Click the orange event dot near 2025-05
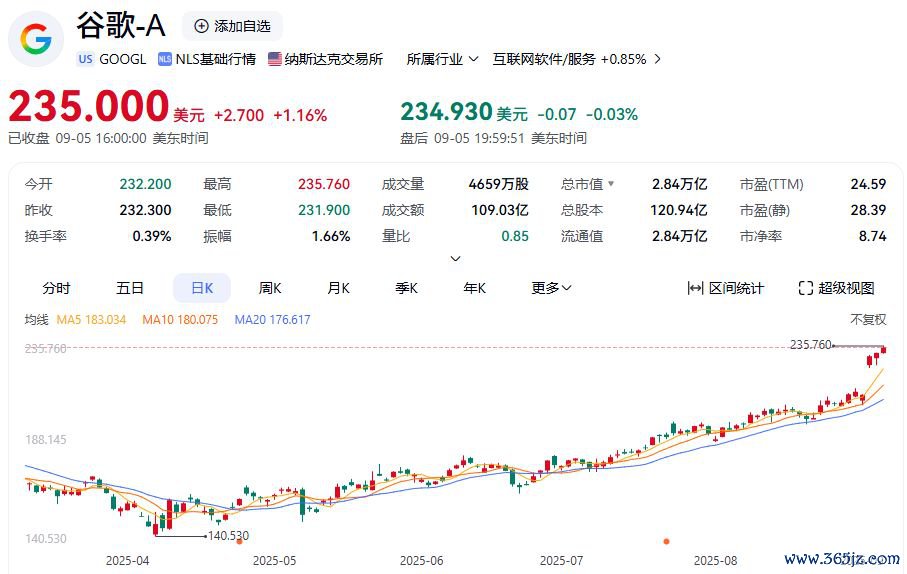The height and width of the screenshot is (574, 907). tap(239, 542)
